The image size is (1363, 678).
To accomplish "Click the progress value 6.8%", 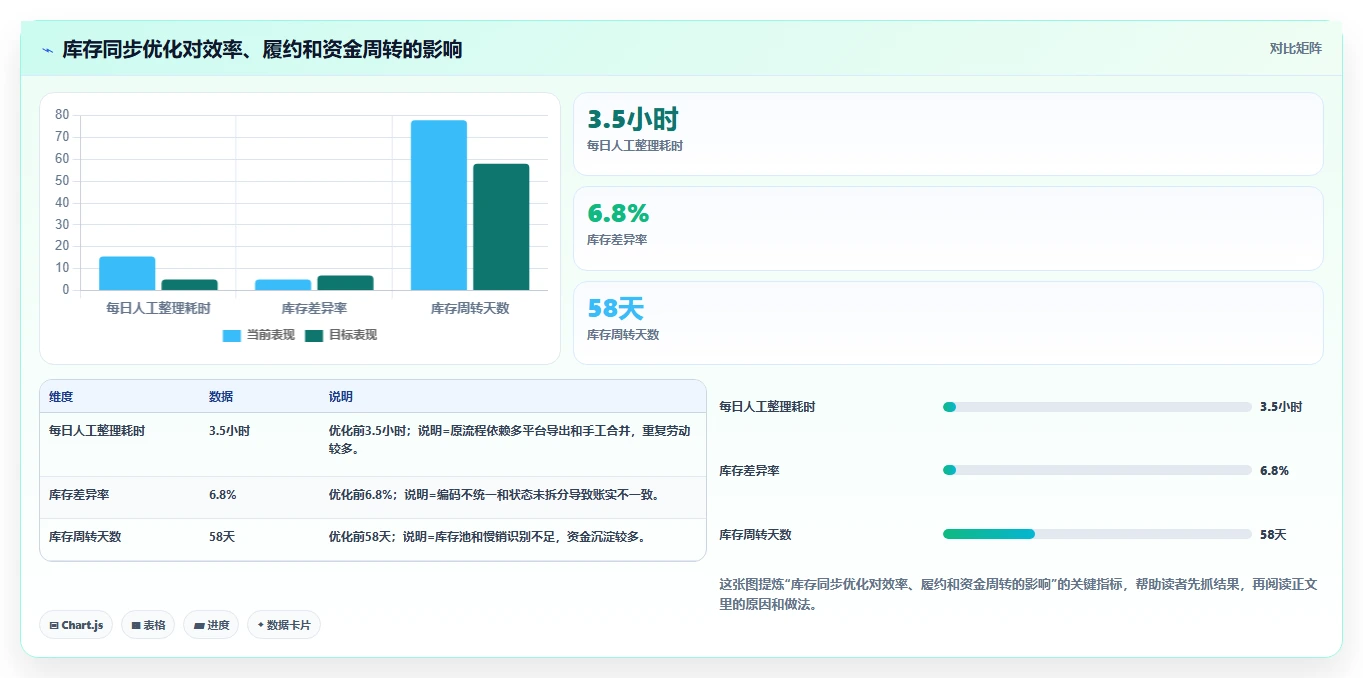I will pos(1274,470).
